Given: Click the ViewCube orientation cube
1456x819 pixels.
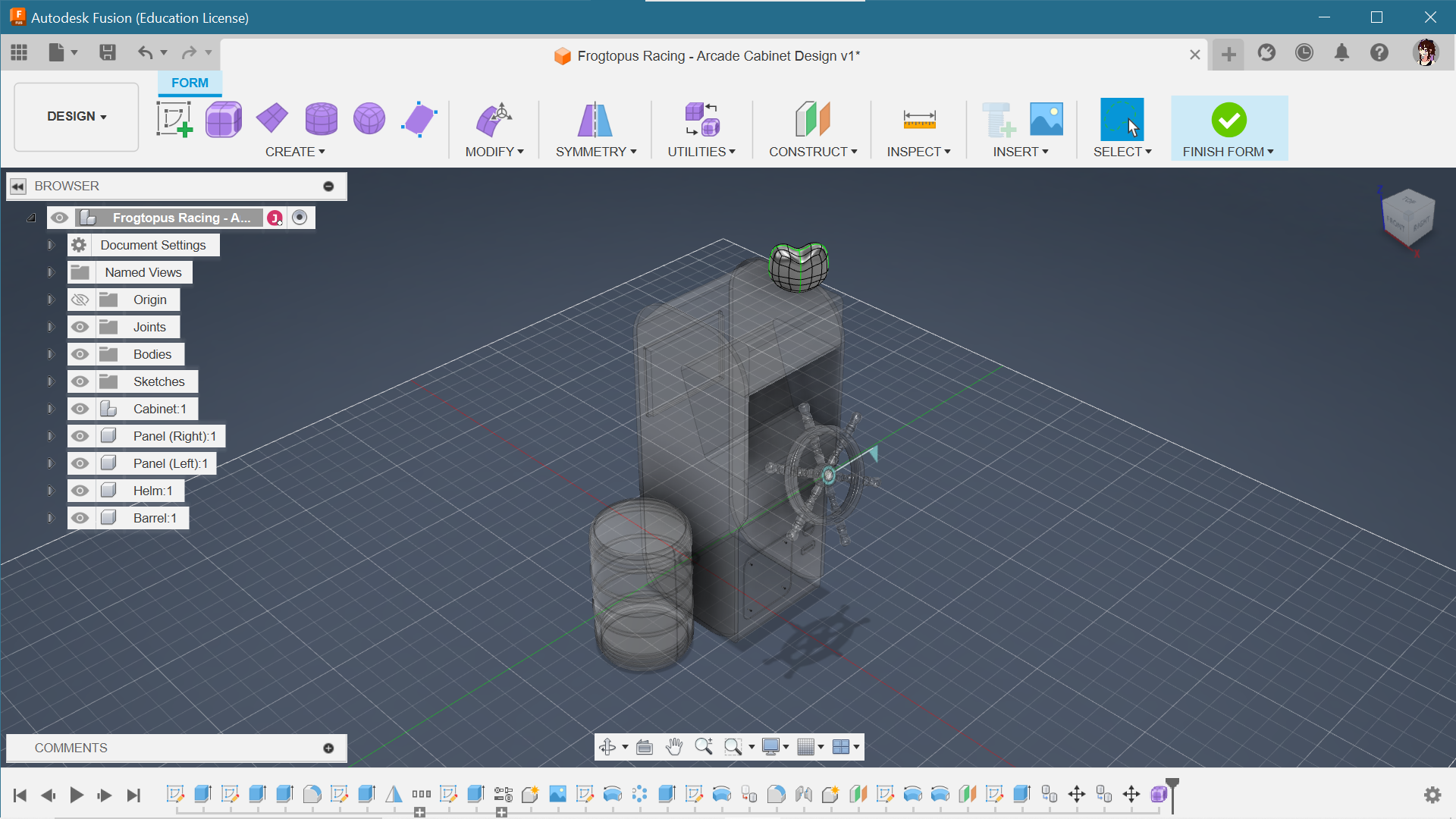Looking at the screenshot, I should [1408, 218].
